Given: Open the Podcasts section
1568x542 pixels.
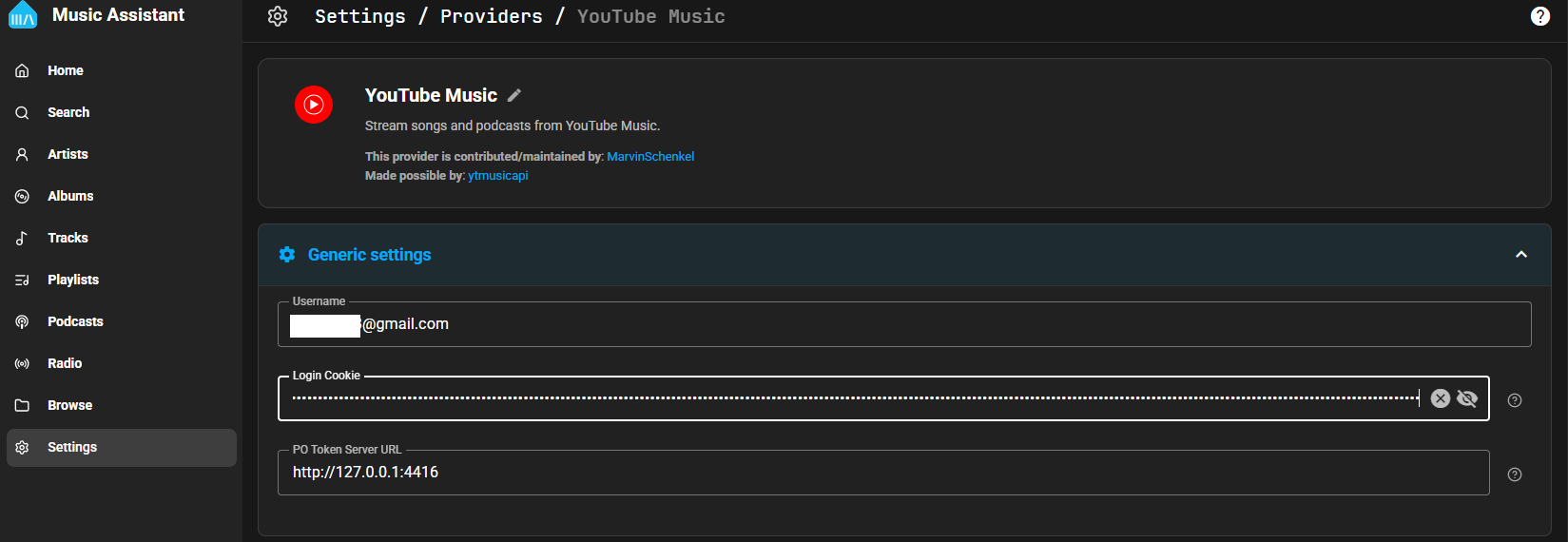Looking at the screenshot, I should pos(75,321).
